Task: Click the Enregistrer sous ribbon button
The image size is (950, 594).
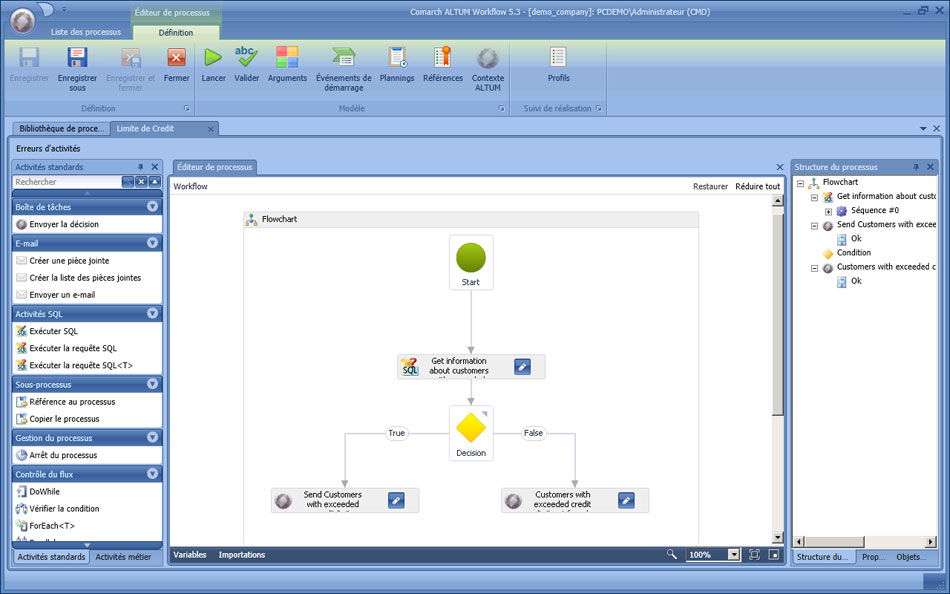Action: (77, 68)
